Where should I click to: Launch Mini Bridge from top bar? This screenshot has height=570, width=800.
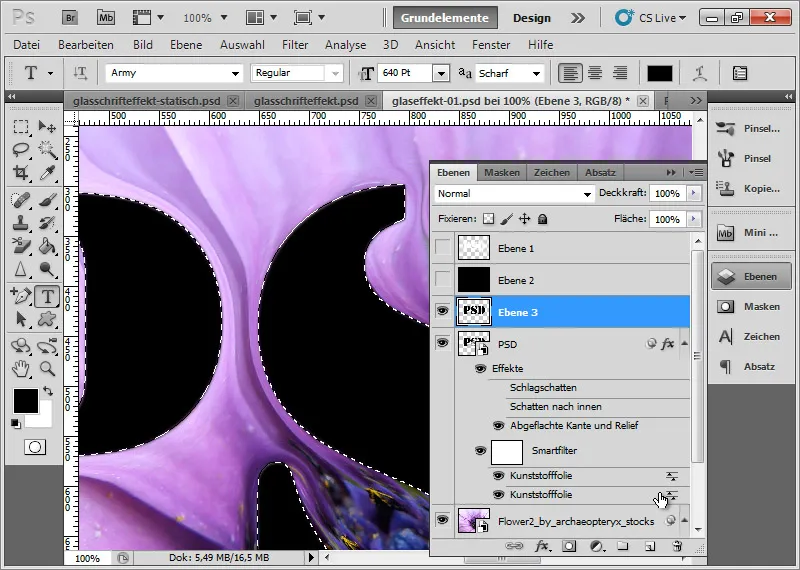pos(106,18)
